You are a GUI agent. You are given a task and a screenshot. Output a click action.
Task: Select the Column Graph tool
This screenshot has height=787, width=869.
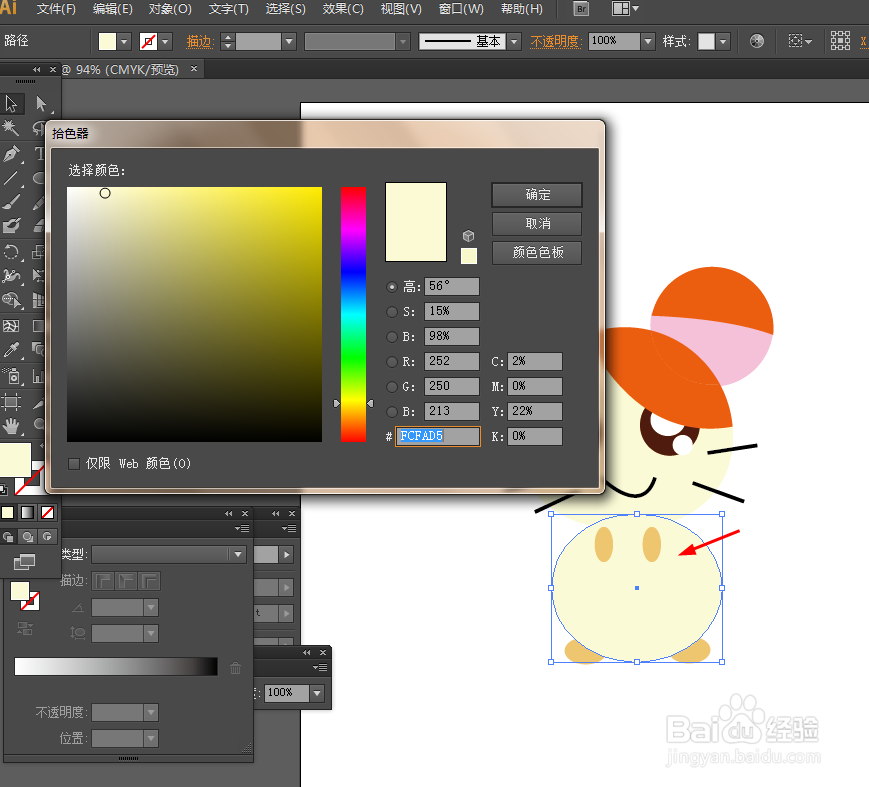(x=38, y=376)
